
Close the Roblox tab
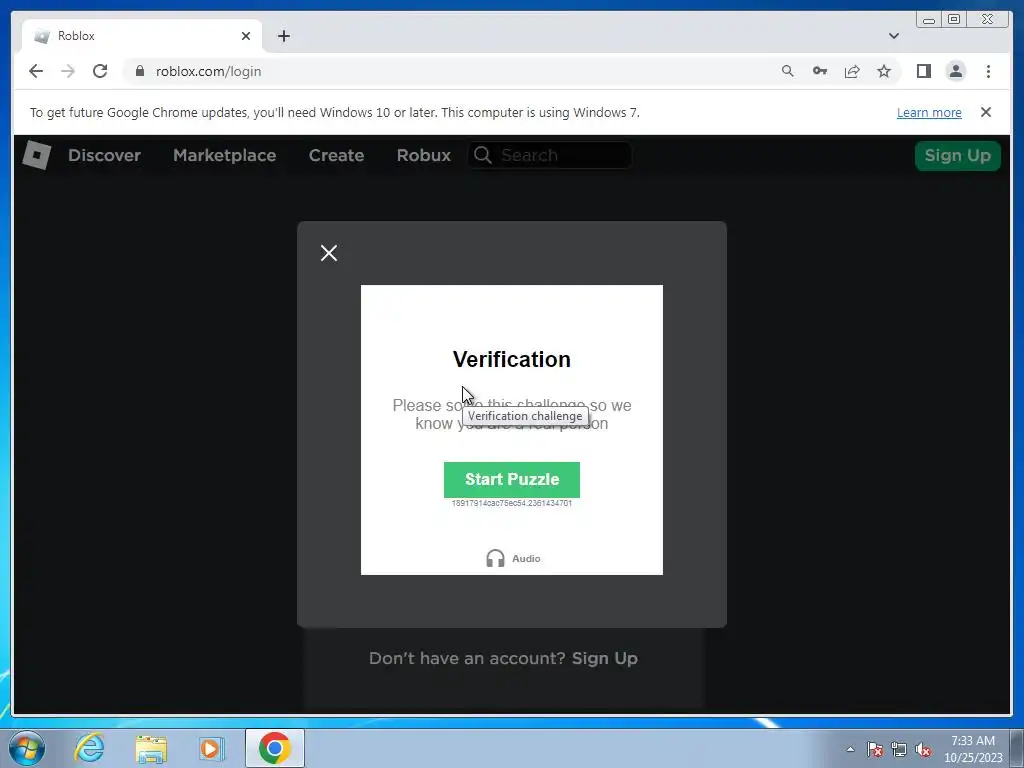point(246,36)
